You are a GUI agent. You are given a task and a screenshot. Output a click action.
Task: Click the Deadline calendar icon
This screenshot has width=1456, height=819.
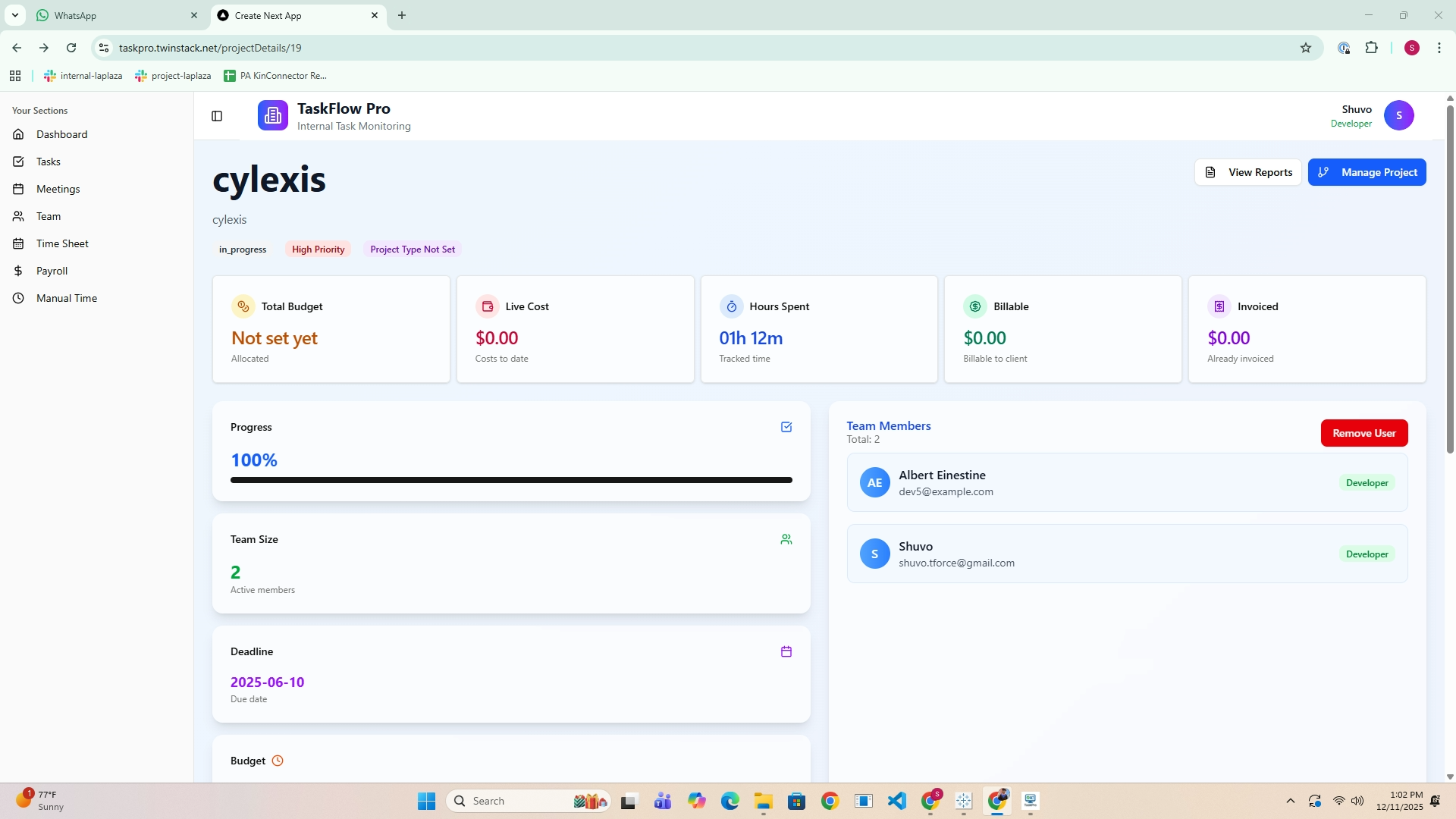click(x=786, y=651)
